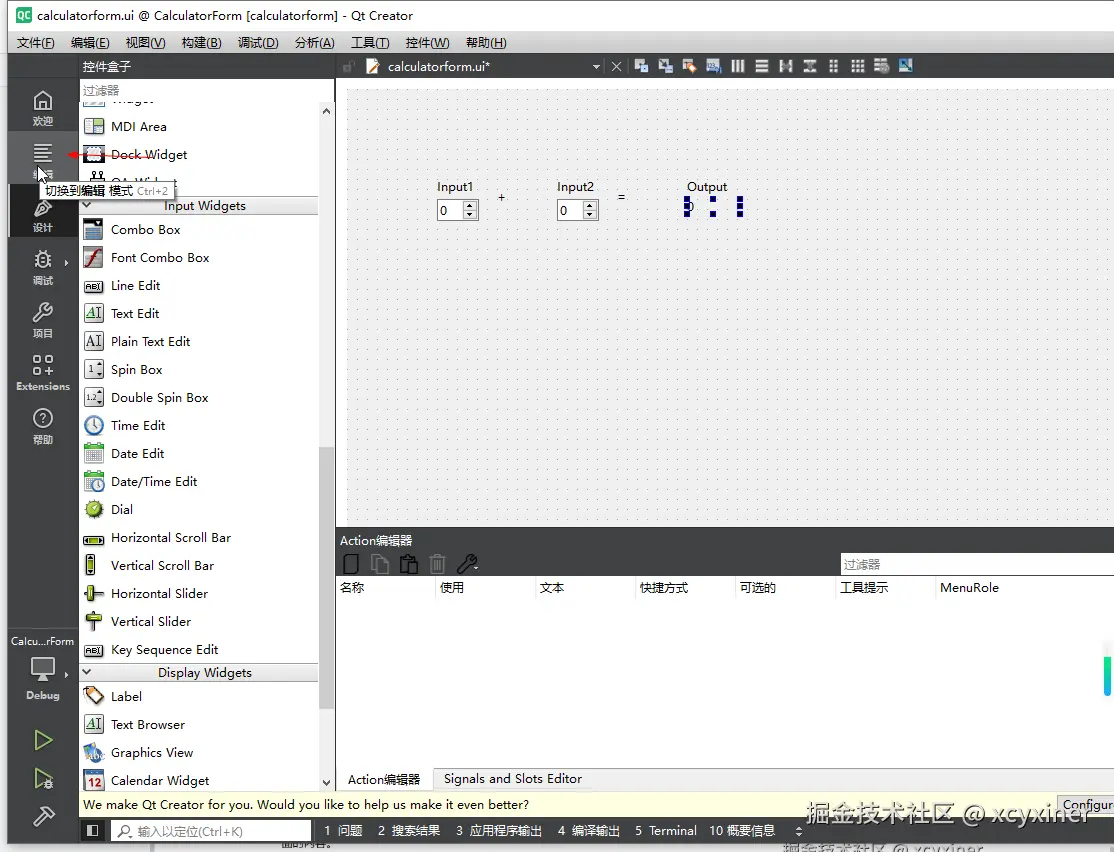Select Edit Signals/Slots mode icon
Image resolution: width=1115 pixels, height=852 pixels.
coord(666,66)
